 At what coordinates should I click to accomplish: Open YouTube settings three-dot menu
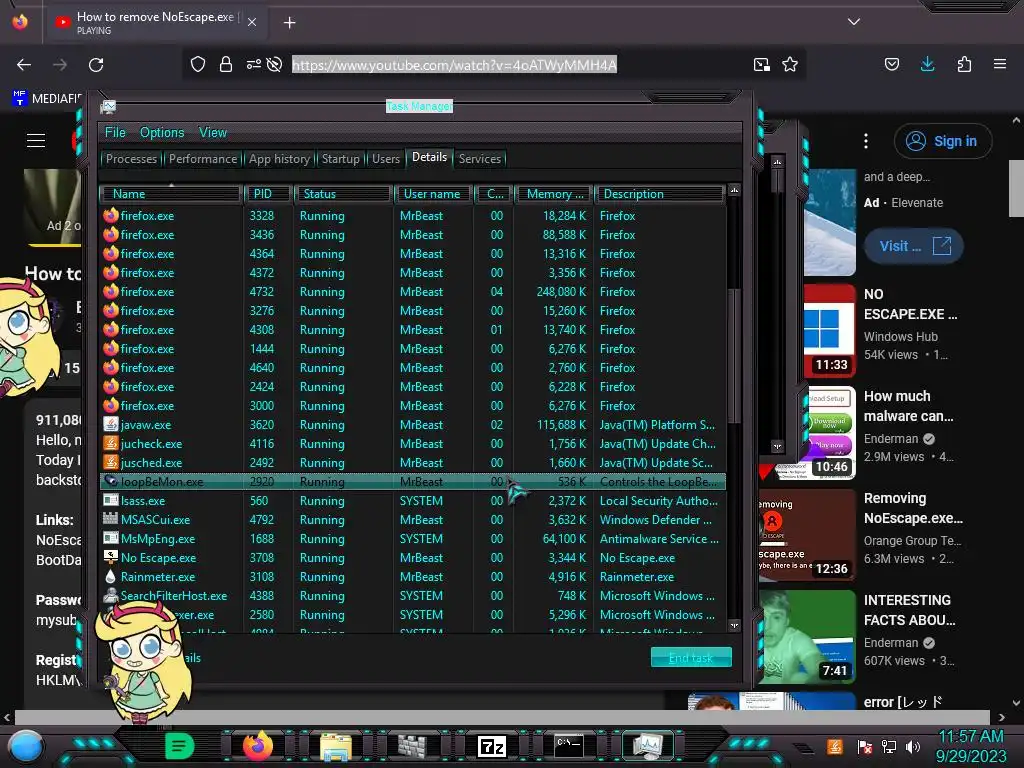pos(866,140)
